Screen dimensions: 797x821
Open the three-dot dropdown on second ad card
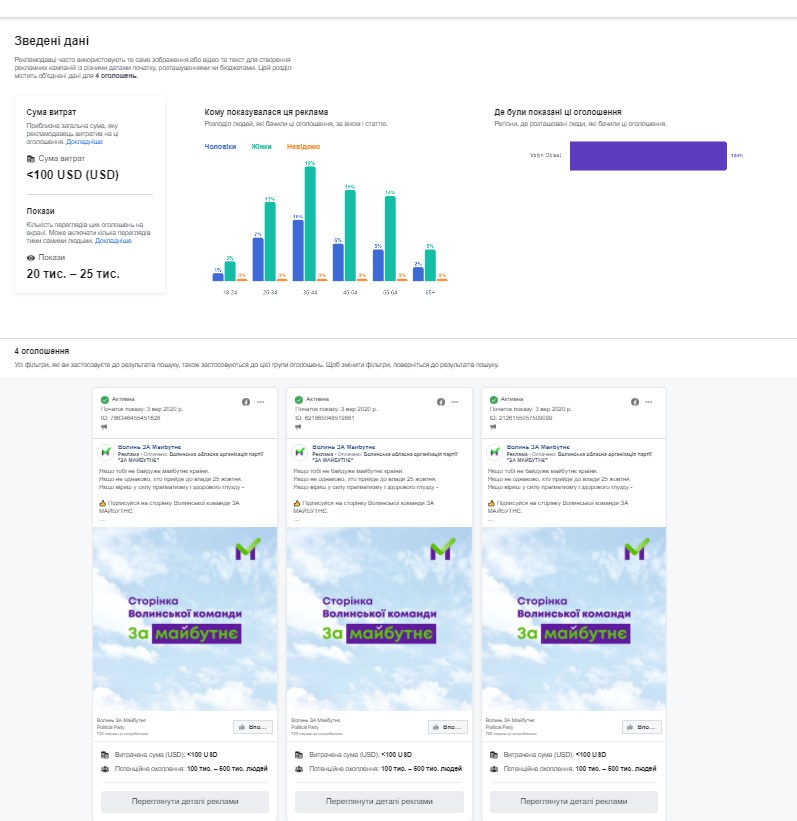(x=453, y=401)
